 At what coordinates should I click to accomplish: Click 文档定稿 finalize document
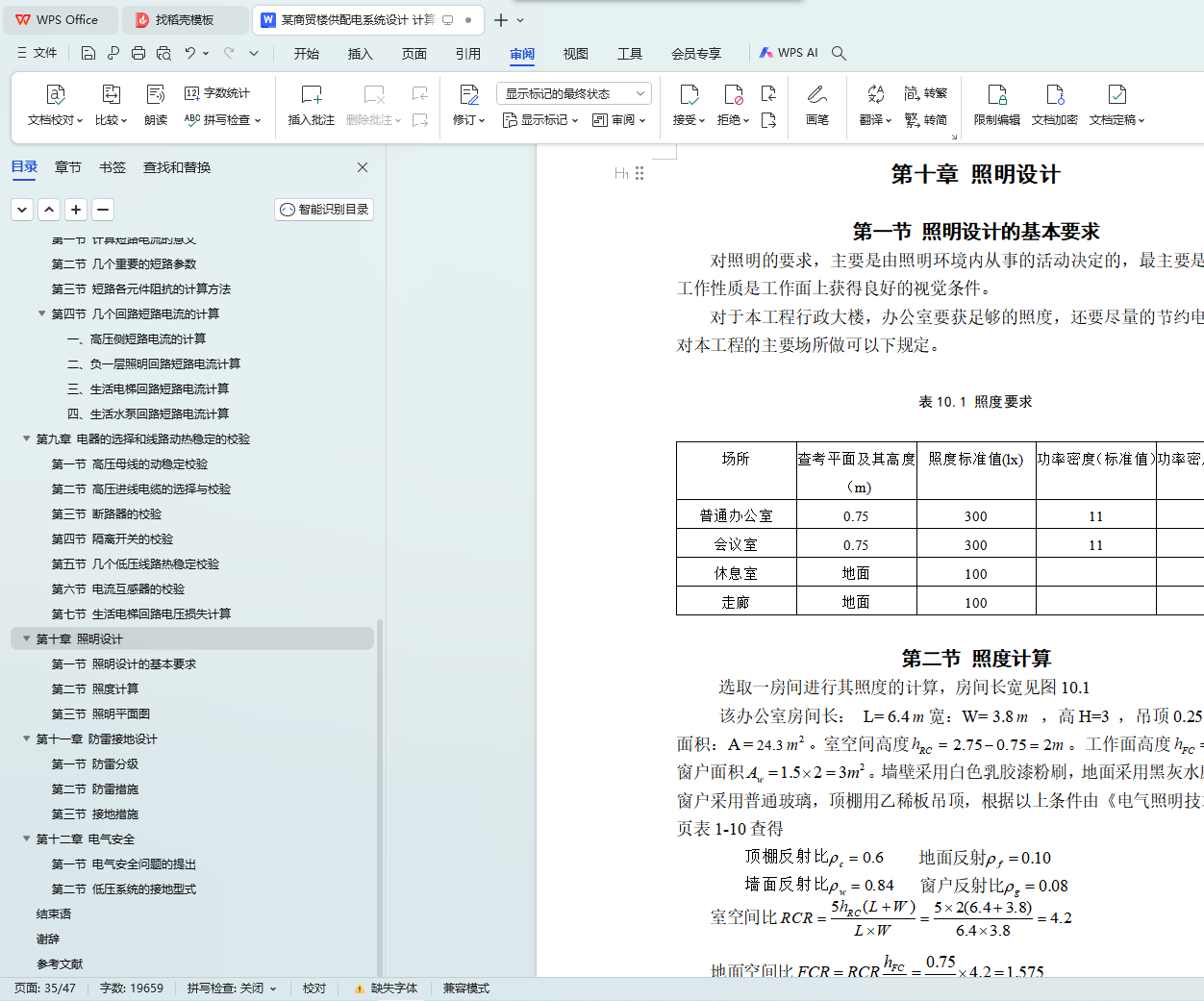point(1116,106)
